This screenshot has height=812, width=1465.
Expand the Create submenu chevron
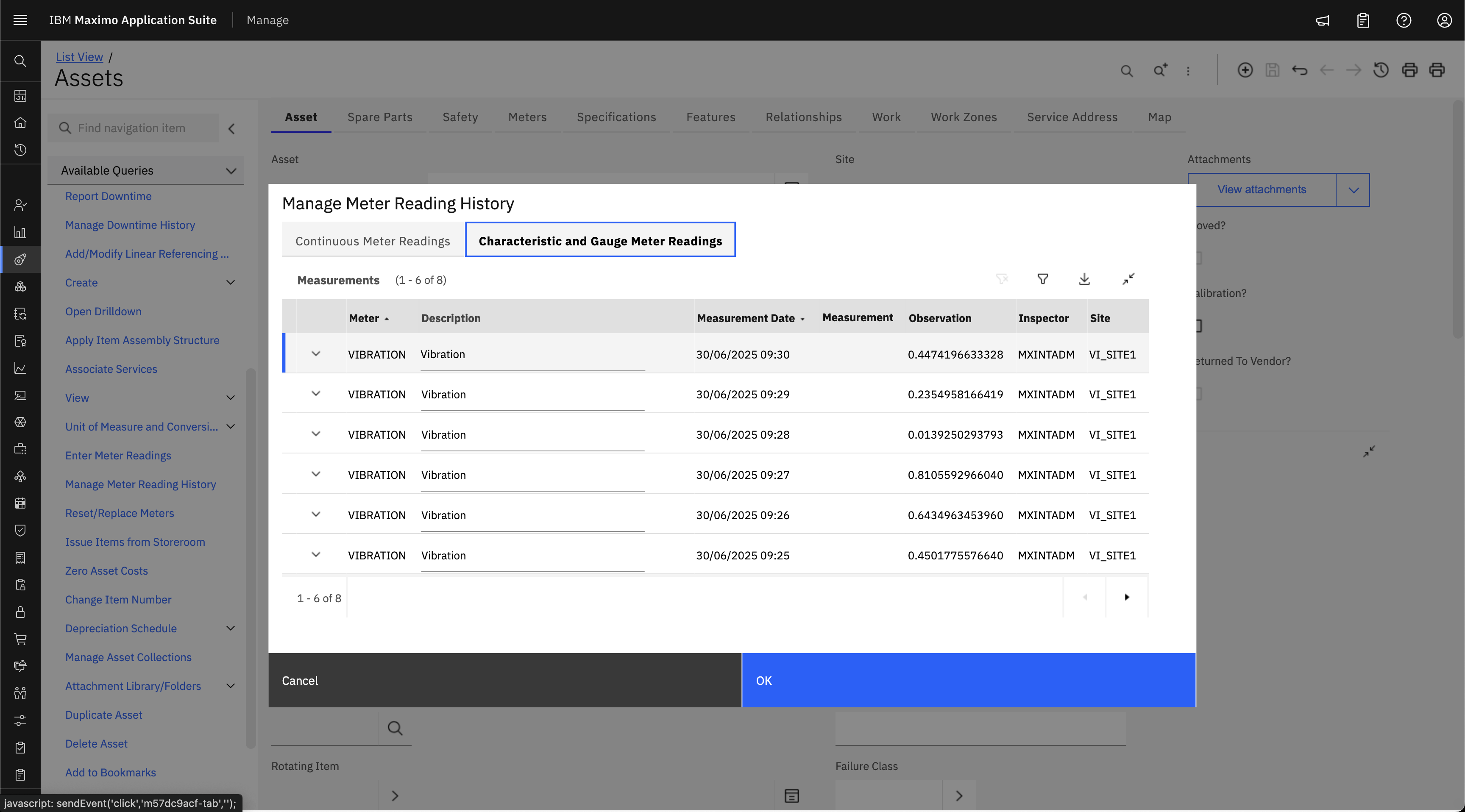pyautogui.click(x=230, y=283)
